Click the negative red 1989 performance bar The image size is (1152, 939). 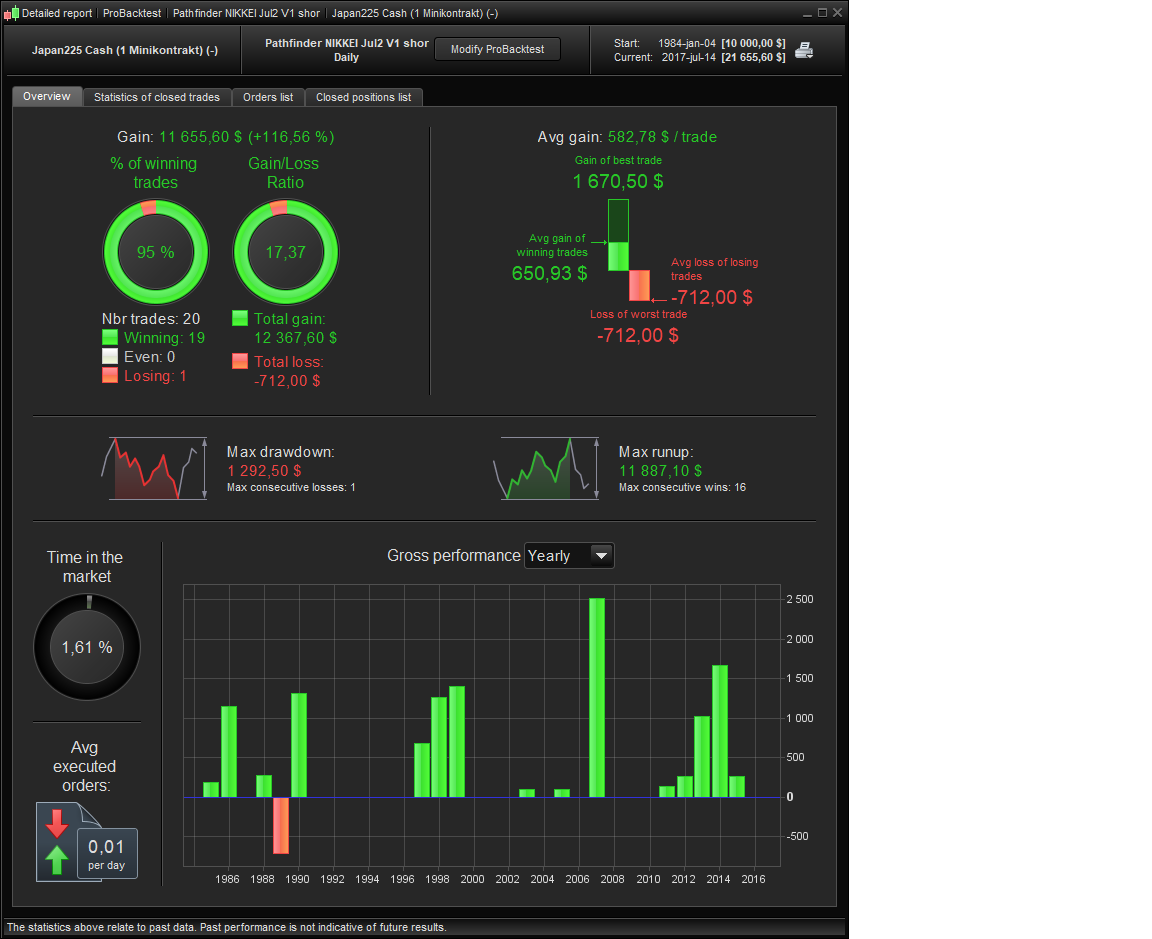pos(281,825)
